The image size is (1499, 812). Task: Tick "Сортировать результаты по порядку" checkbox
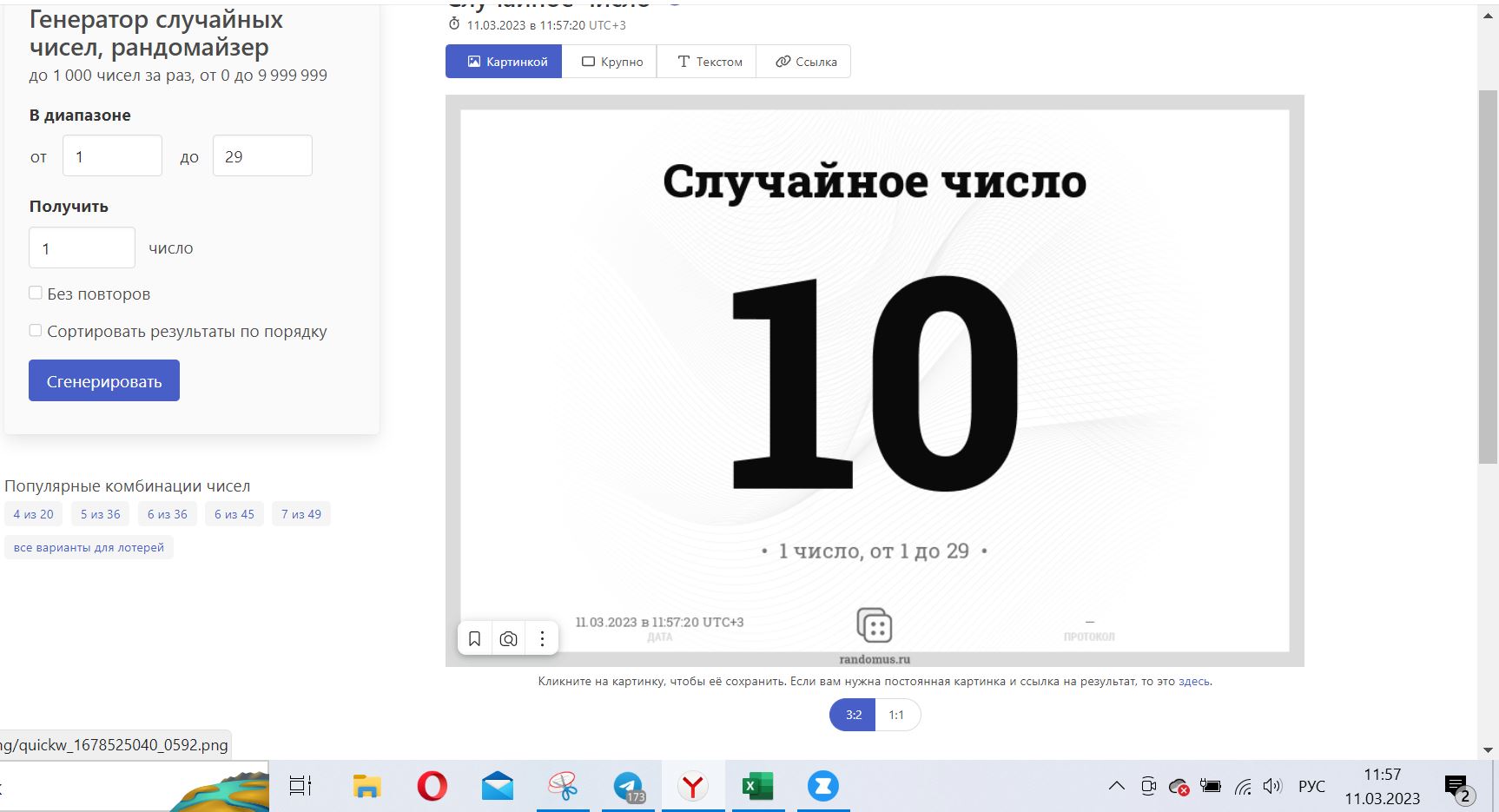pos(36,330)
